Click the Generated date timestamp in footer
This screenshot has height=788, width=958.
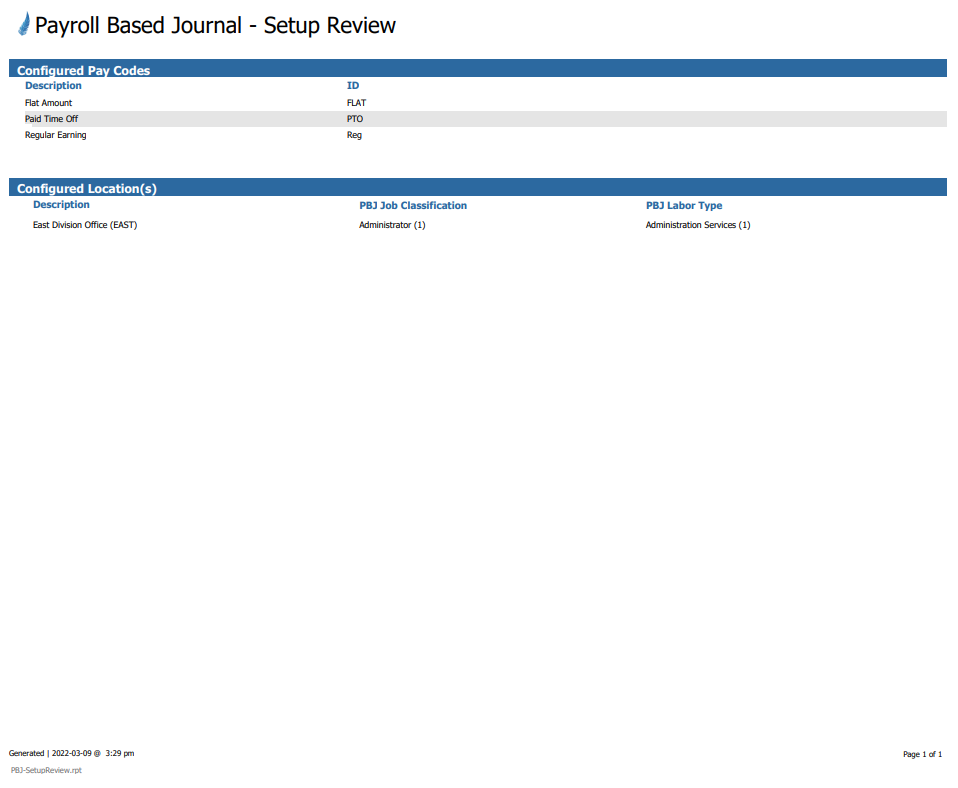click(71, 753)
